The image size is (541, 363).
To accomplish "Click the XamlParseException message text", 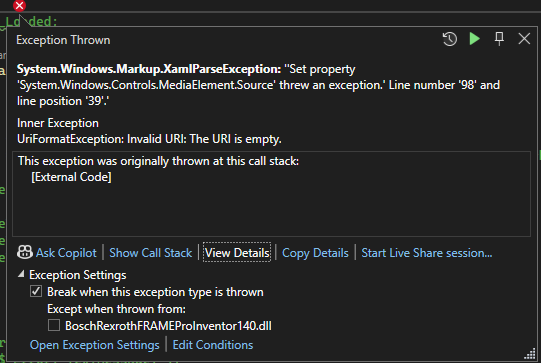I will click(258, 85).
